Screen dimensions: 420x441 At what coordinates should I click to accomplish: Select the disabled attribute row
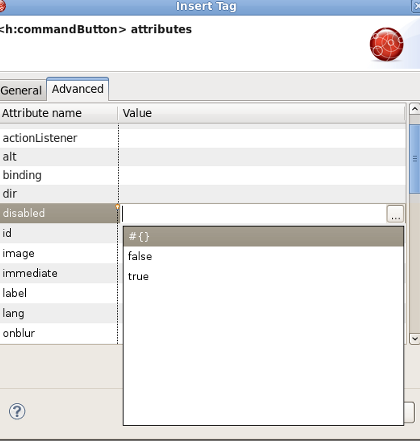[58, 213]
